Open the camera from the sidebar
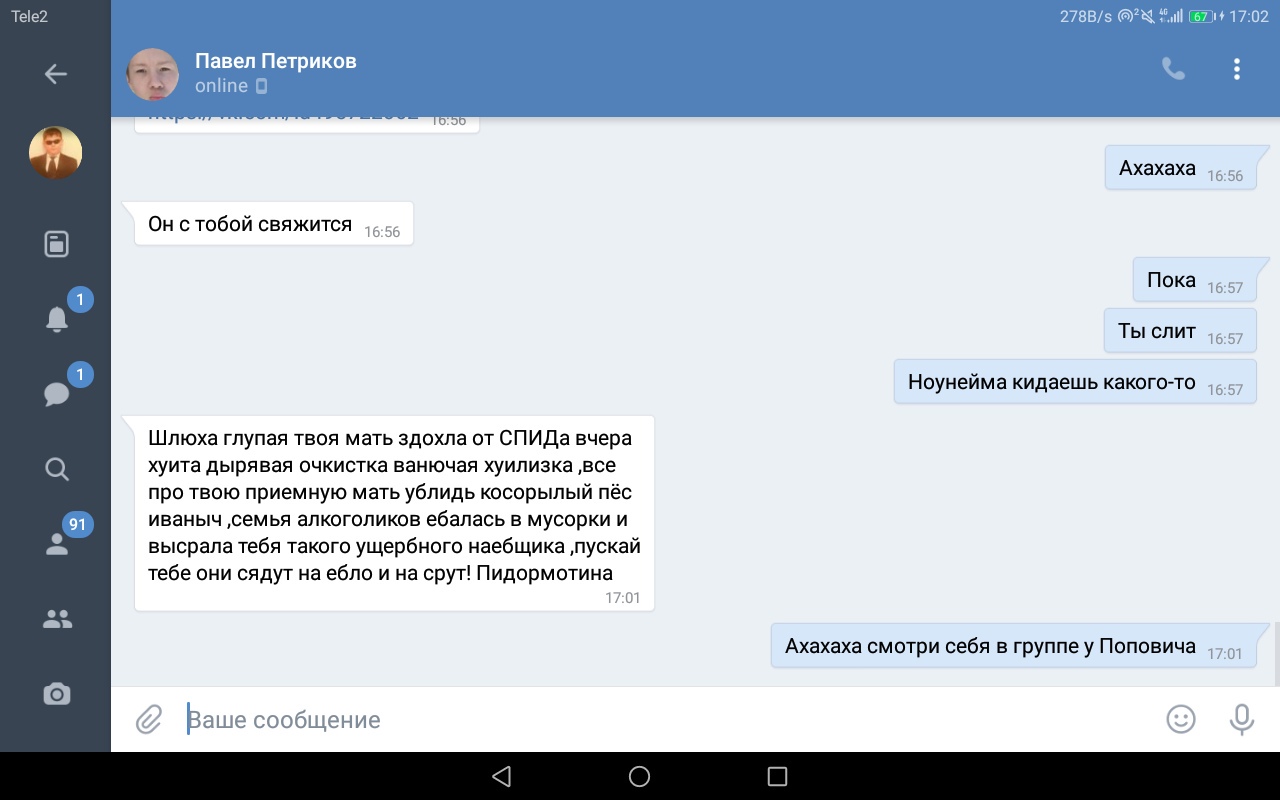Viewport: 1280px width, 800px height. tap(57, 694)
